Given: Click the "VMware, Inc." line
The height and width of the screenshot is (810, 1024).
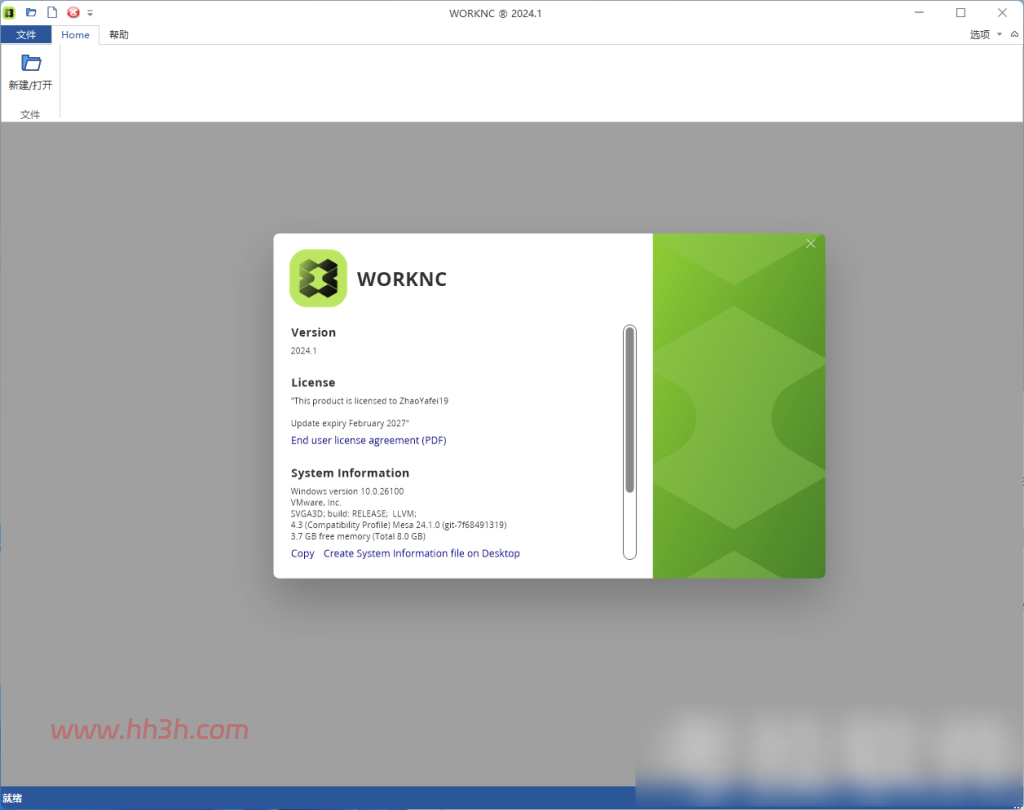Looking at the screenshot, I should (x=316, y=502).
